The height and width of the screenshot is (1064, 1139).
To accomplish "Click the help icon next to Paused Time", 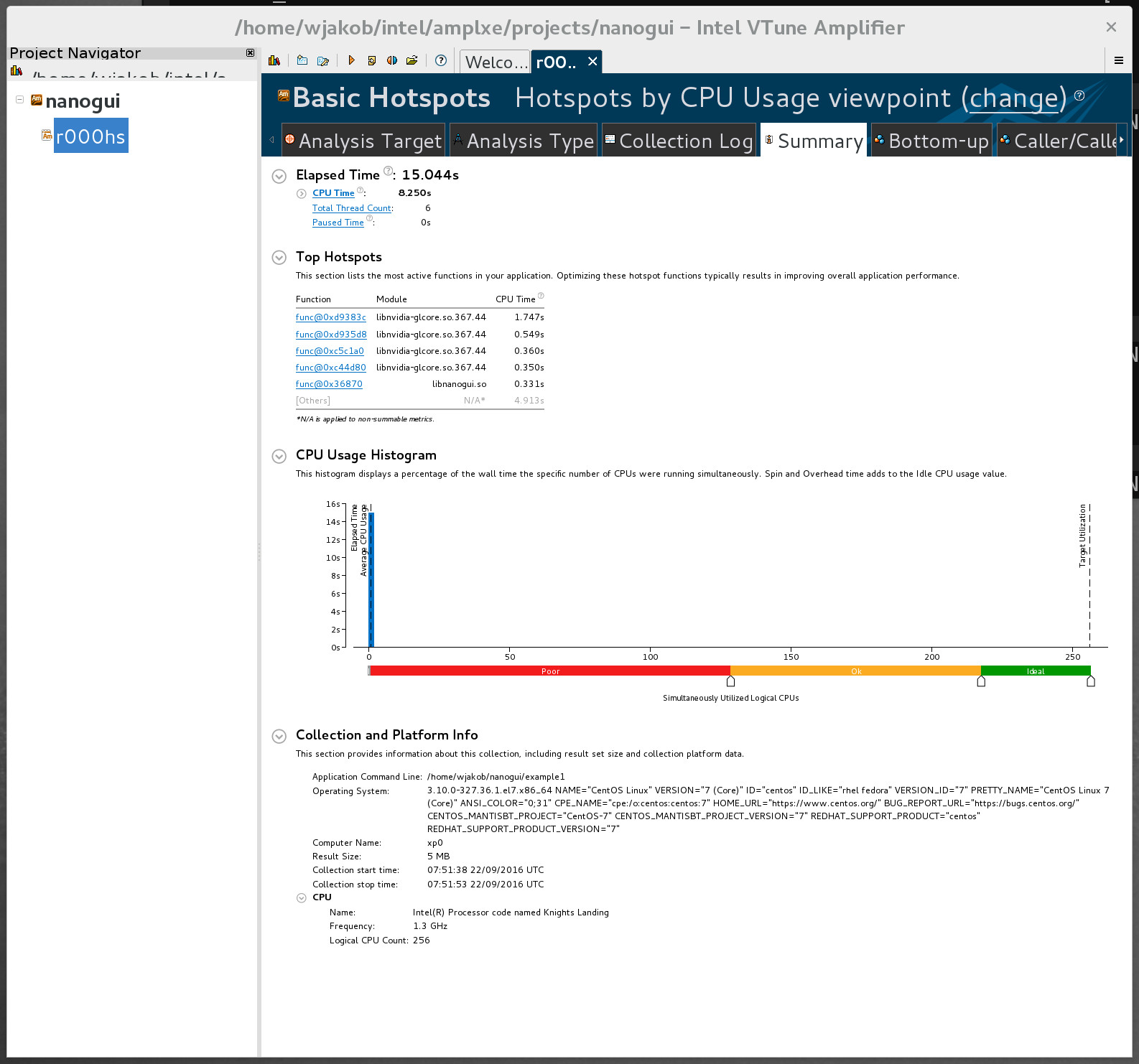I will (369, 218).
